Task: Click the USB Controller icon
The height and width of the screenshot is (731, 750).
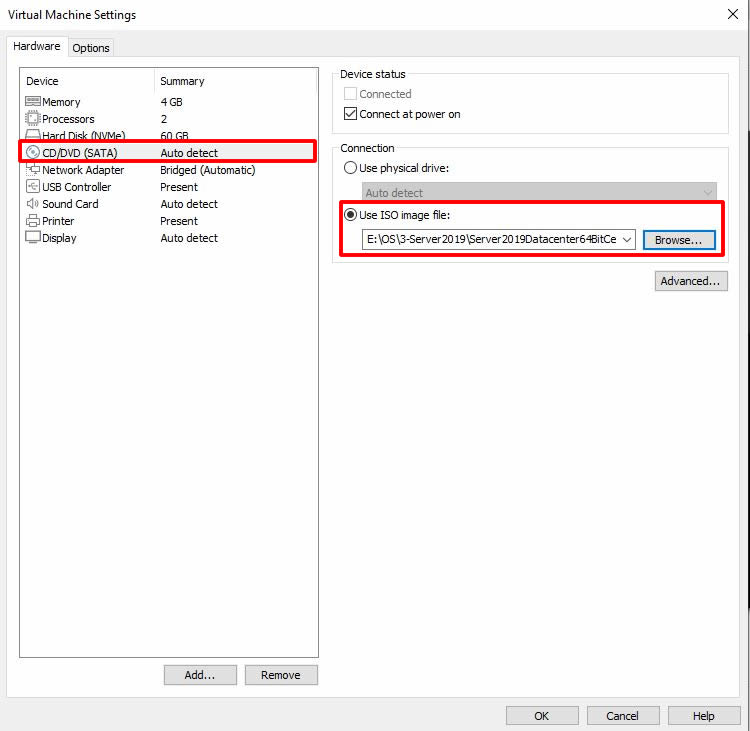Action: (33, 187)
